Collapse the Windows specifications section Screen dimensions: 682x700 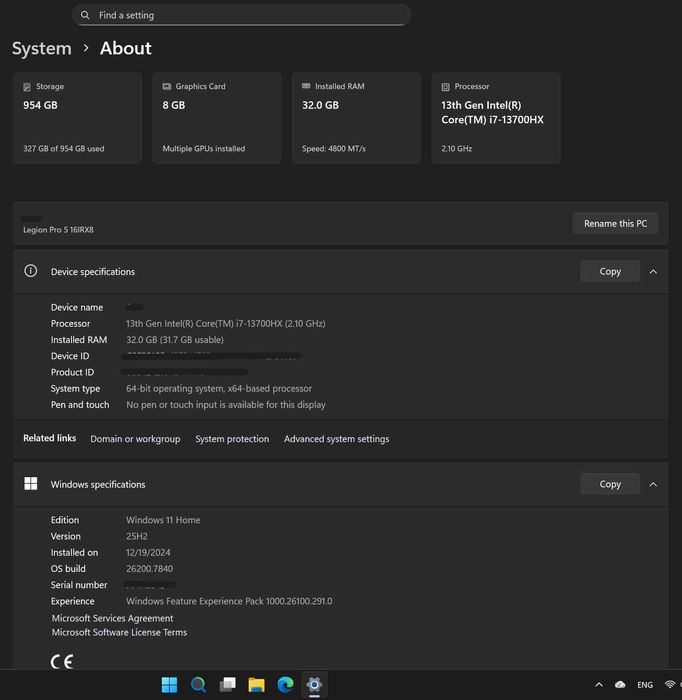coord(653,484)
